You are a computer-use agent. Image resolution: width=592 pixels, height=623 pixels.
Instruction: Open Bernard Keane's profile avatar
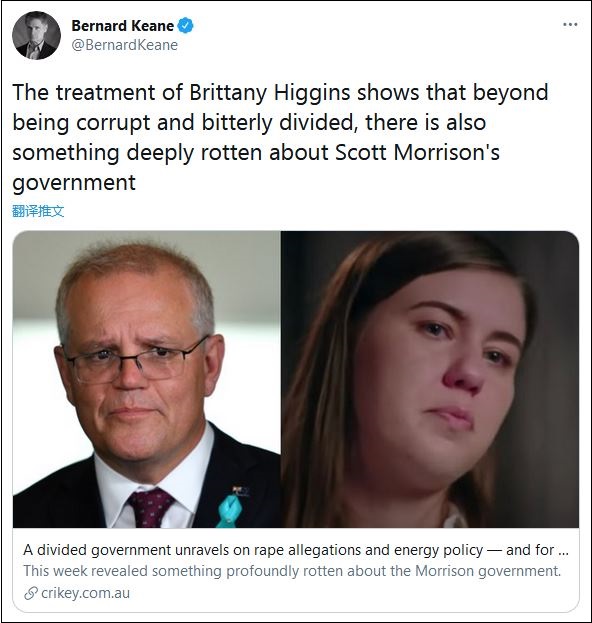coord(37,35)
